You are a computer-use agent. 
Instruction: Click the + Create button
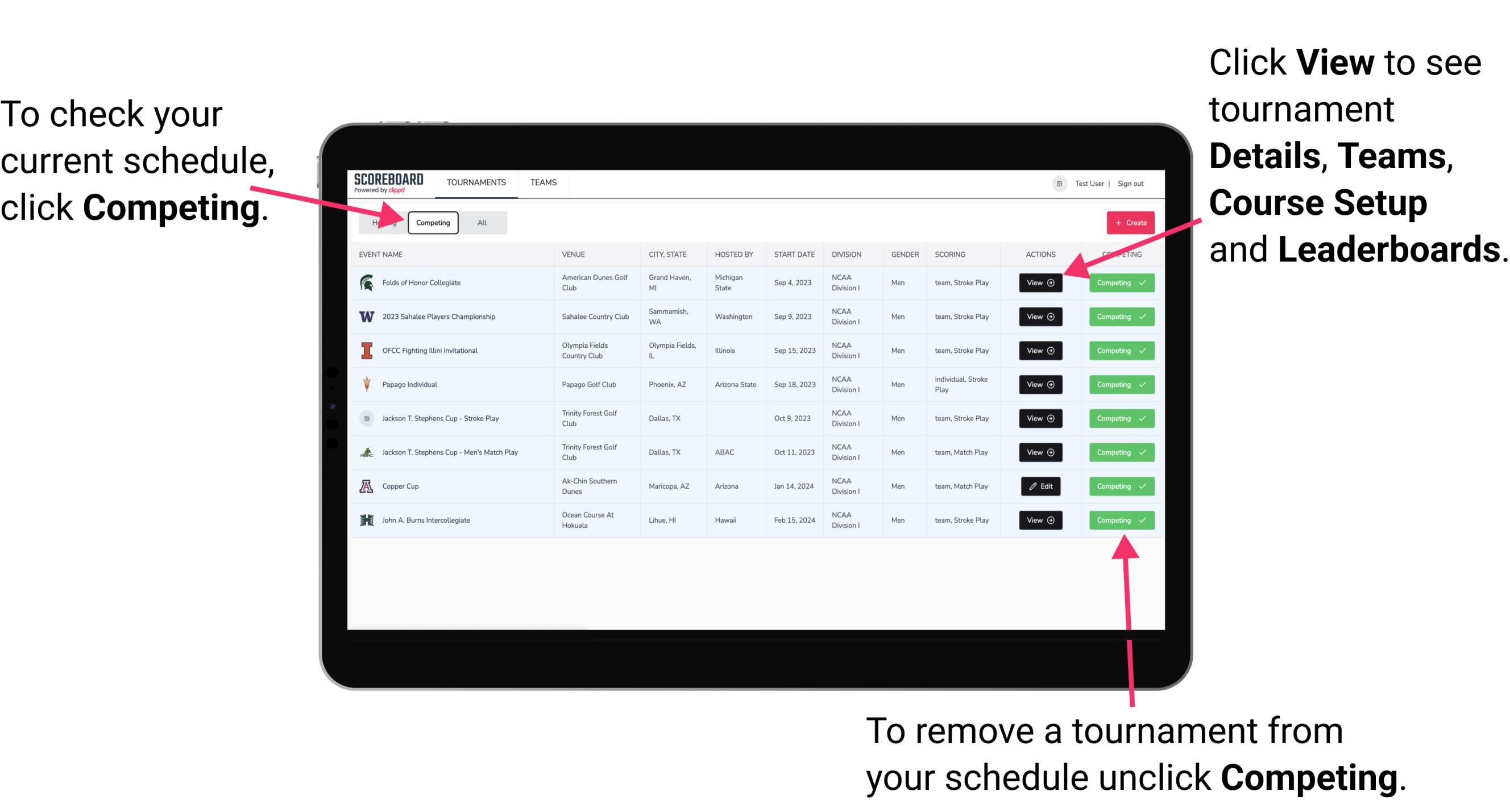point(1130,222)
